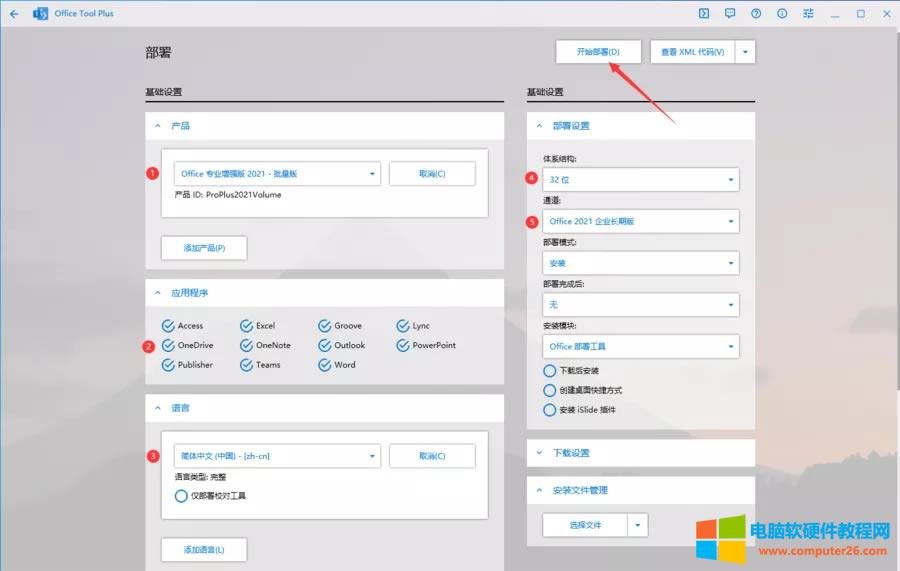Screen dimensions: 900x571
Task: Uncheck the OneDrive application
Action: [x=168, y=345]
